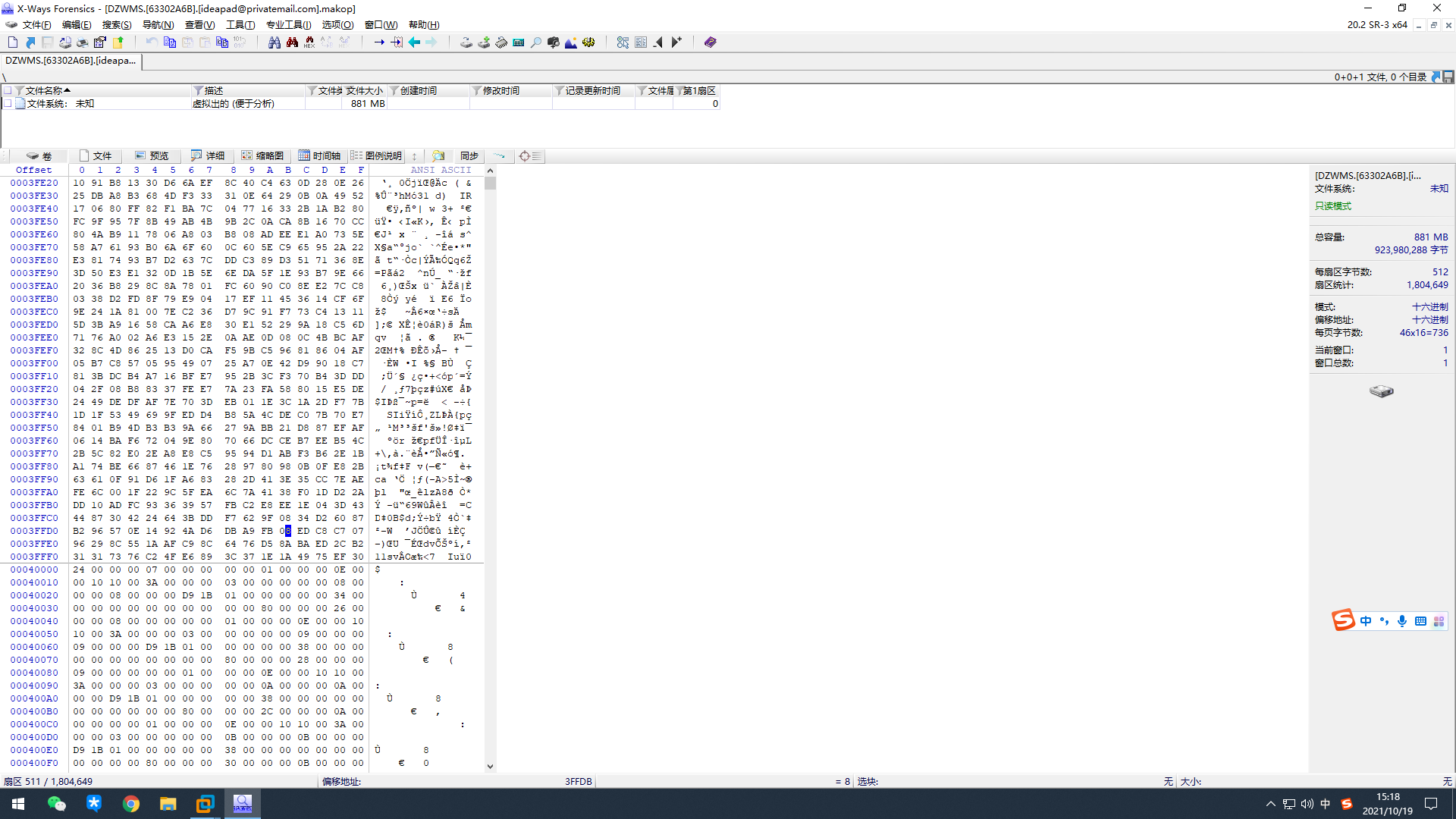The width and height of the screenshot is (1456, 819).
Task: Click the Sogou IME microphone icon
Action: 1402,621
